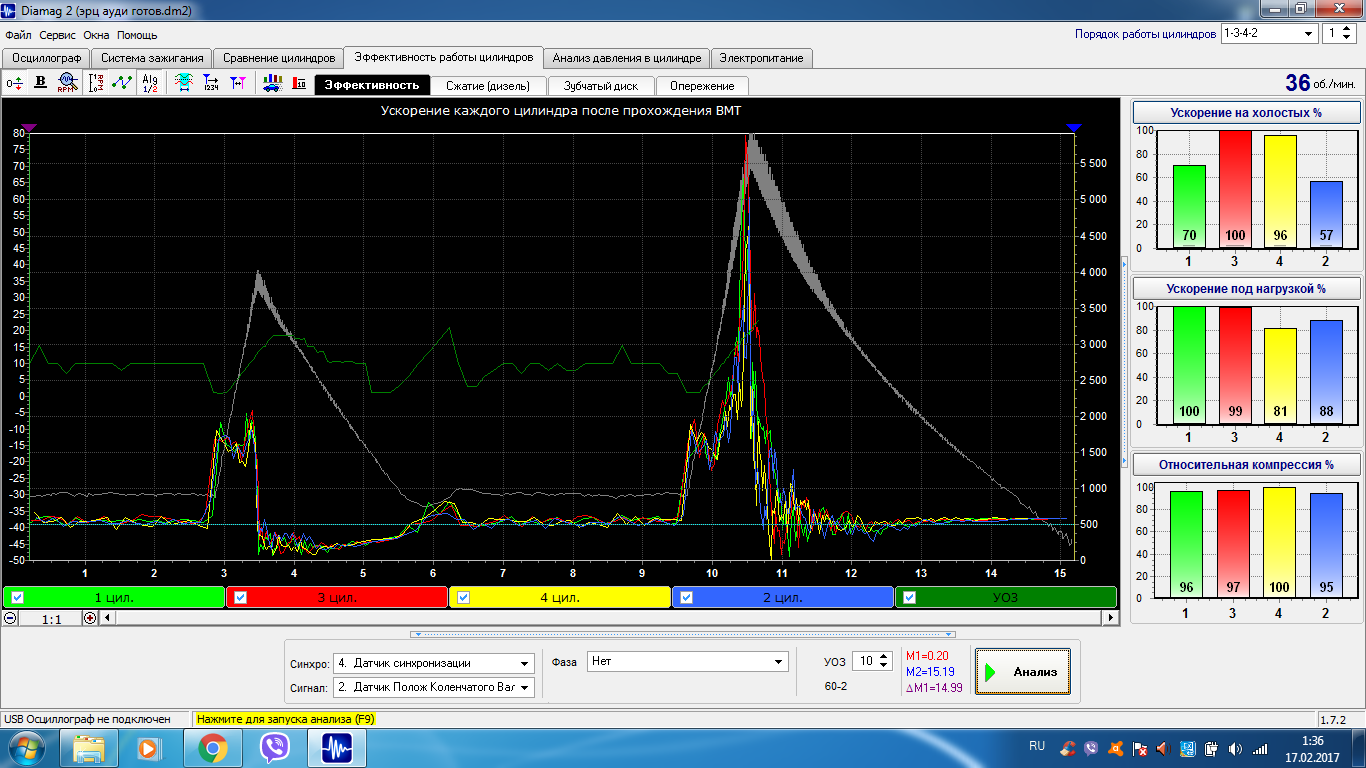Image resolution: width=1366 pixels, height=768 pixels.
Task: Switch to the Электропитание tab
Action: pos(761,58)
